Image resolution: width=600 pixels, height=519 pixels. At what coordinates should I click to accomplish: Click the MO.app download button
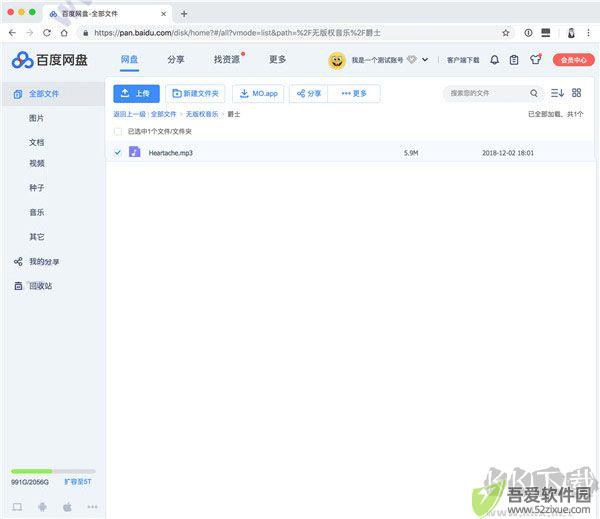(x=258, y=93)
